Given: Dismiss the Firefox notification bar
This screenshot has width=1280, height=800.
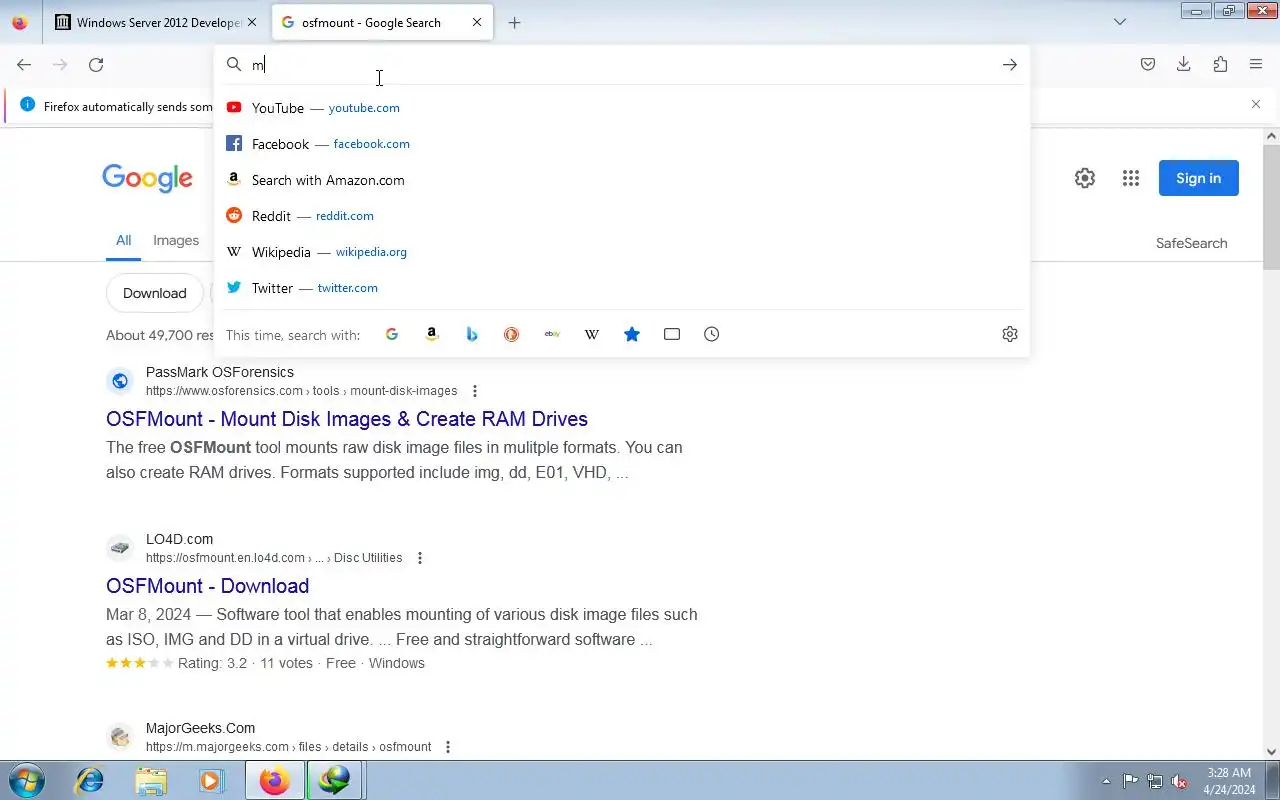Looking at the screenshot, I should coord(1256,104).
